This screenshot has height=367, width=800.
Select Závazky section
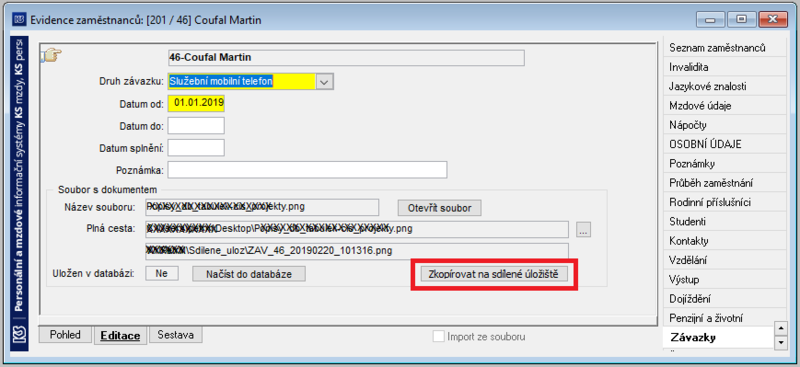[719, 338]
